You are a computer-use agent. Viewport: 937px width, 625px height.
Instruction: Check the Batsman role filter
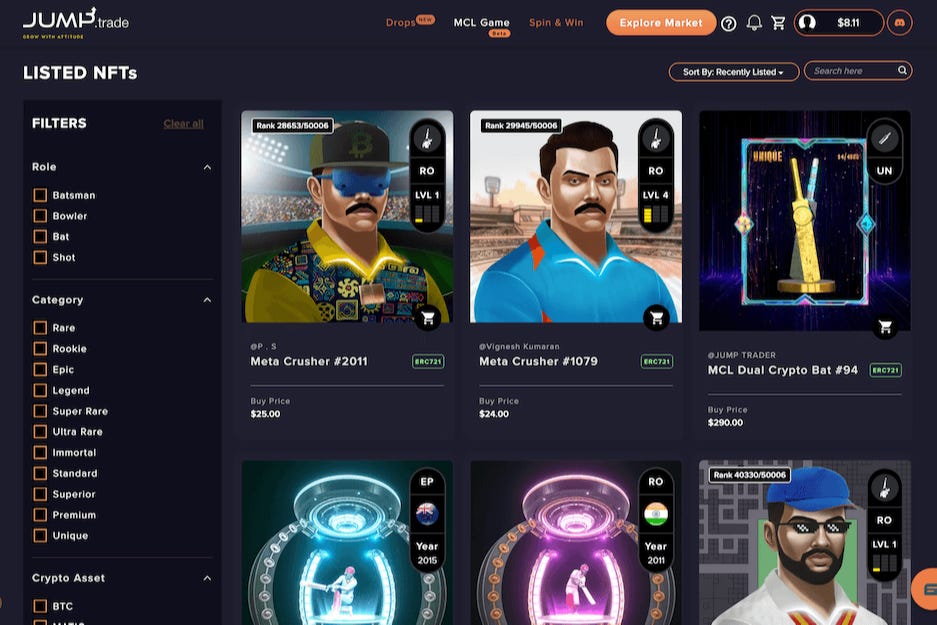(x=40, y=195)
